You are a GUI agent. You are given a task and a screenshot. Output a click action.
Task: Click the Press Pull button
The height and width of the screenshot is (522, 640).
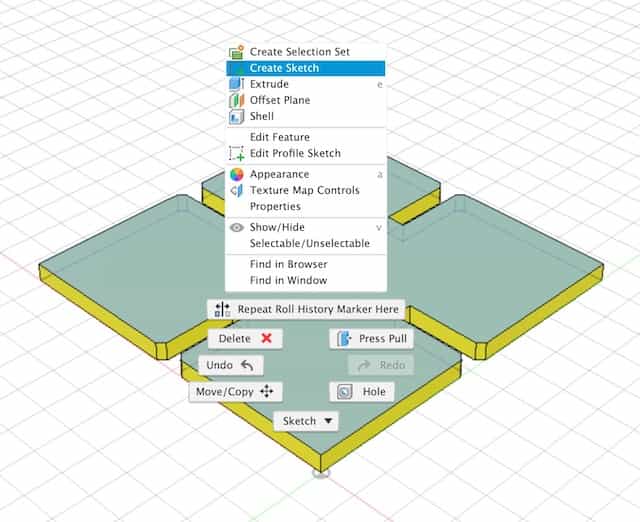pos(371,339)
